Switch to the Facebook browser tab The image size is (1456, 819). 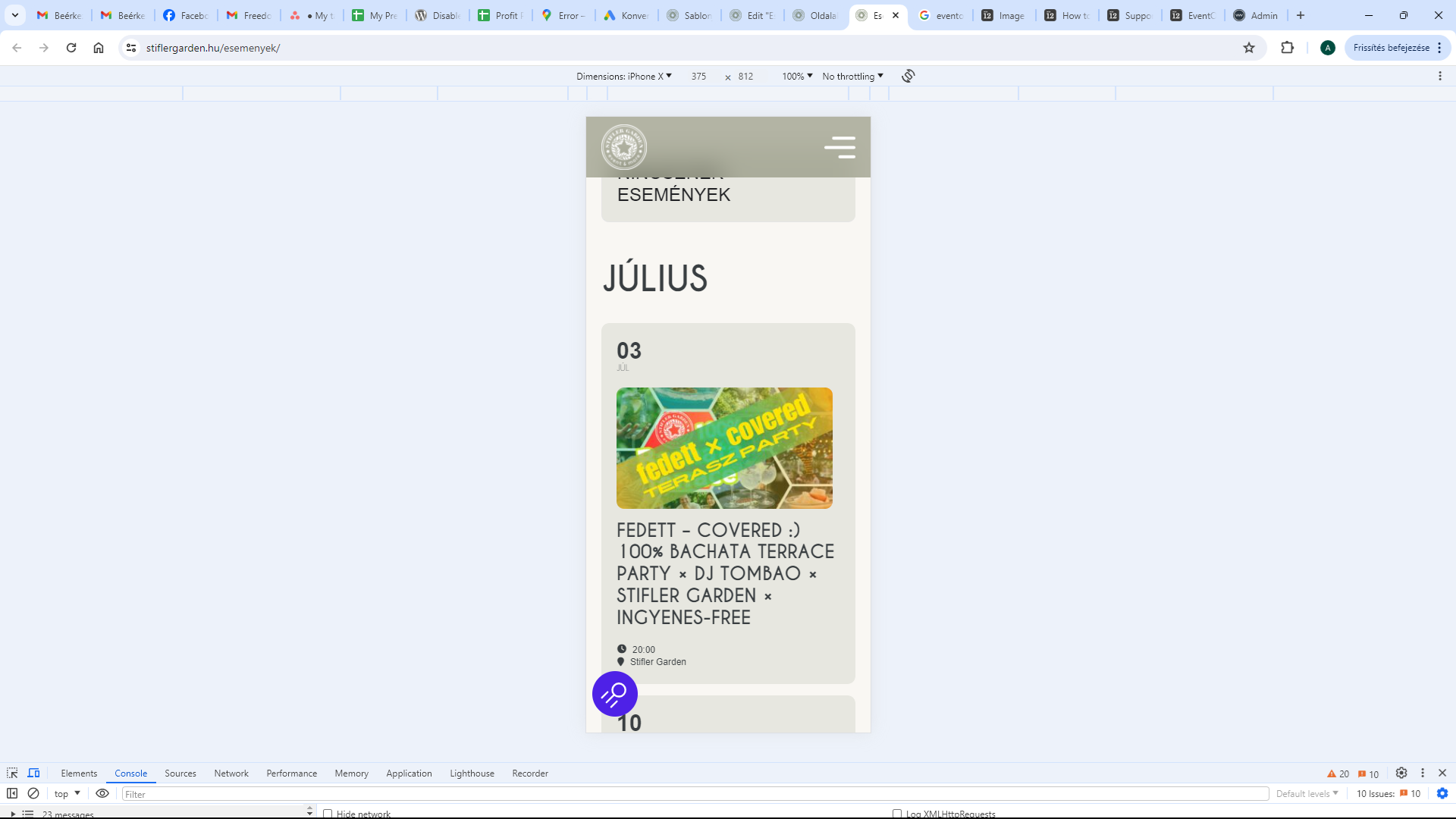tap(186, 15)
